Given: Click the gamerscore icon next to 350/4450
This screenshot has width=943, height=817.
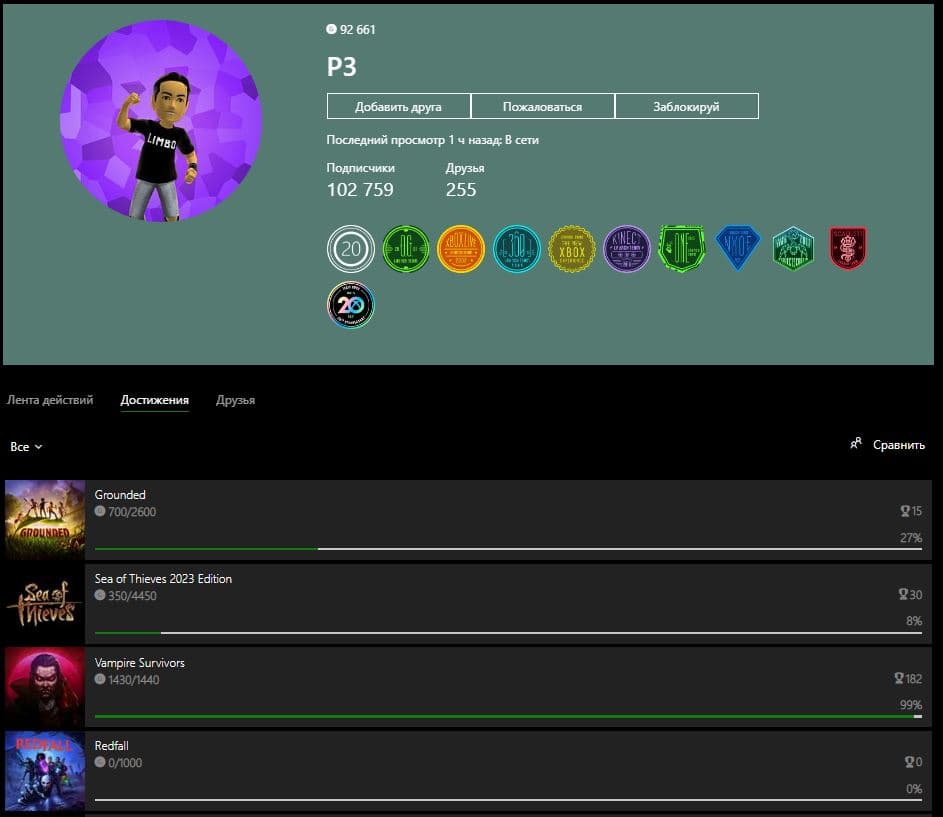Looking at the screenshot, I should [x=100, y=595].
